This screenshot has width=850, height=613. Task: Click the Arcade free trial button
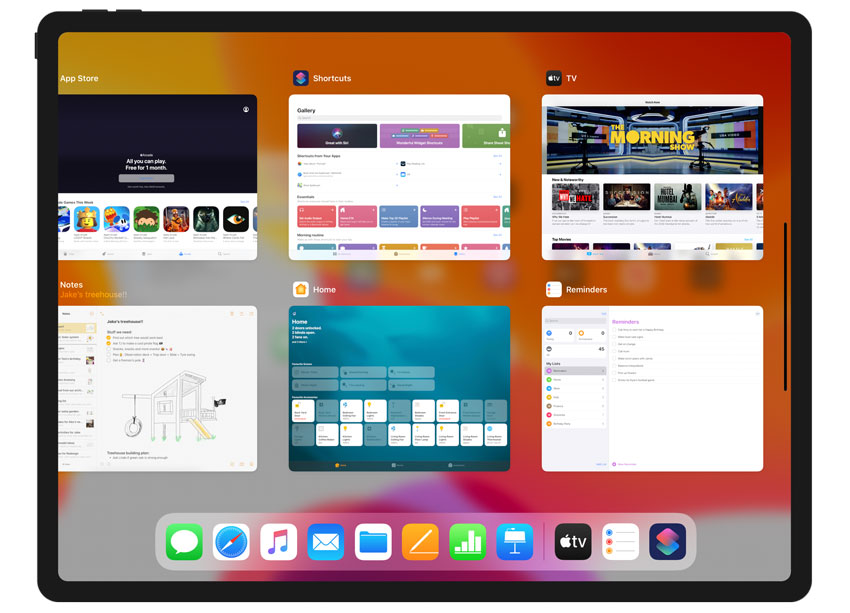(146, 178)
